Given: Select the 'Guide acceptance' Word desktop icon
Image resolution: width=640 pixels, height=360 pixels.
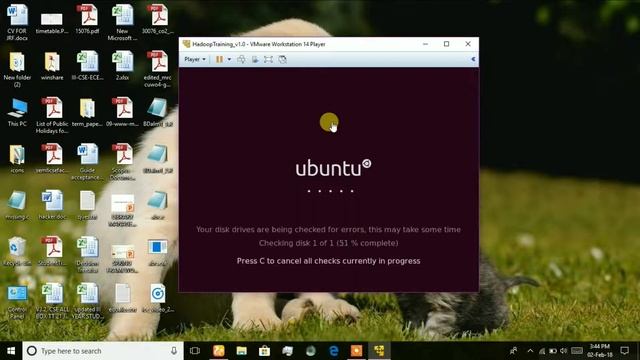Looking at the screenshot, I should 87,162.
